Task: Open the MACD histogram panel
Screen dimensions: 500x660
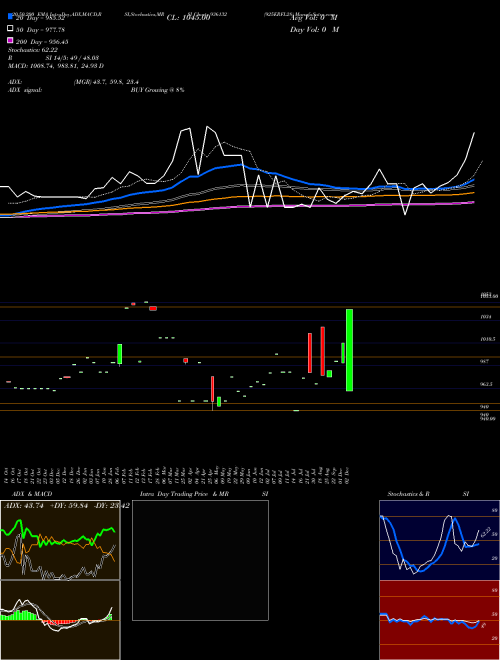Action: (x=60, y=620)
